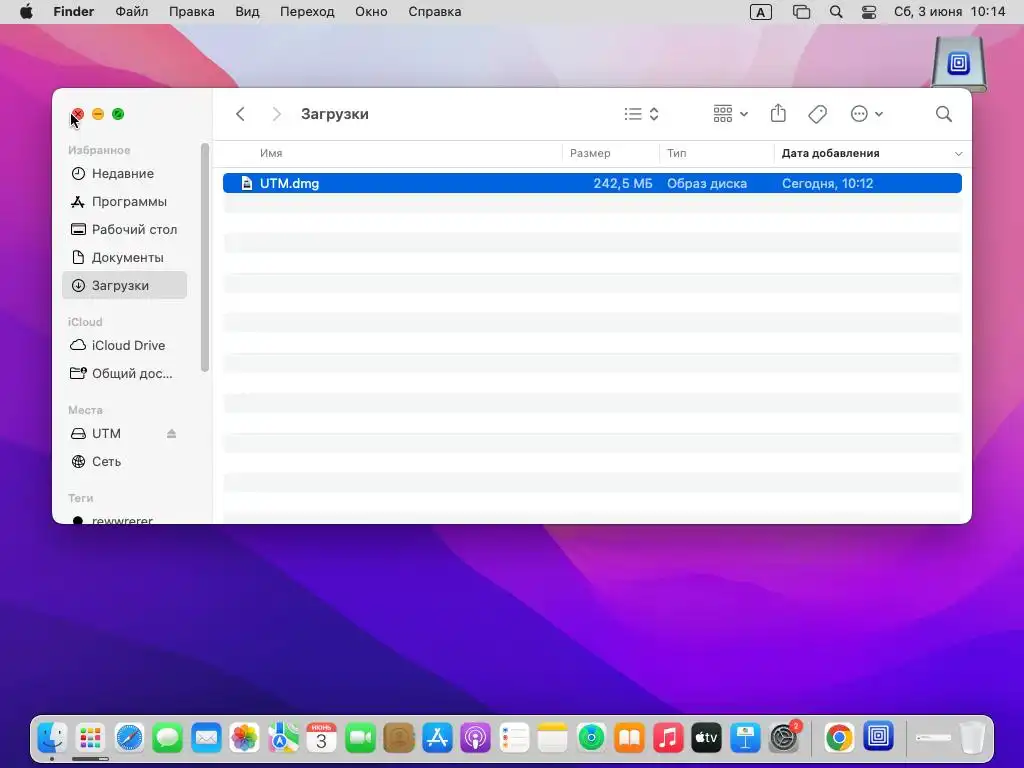Open iCloud Drive in the sidebar

[x=124, y=345]
